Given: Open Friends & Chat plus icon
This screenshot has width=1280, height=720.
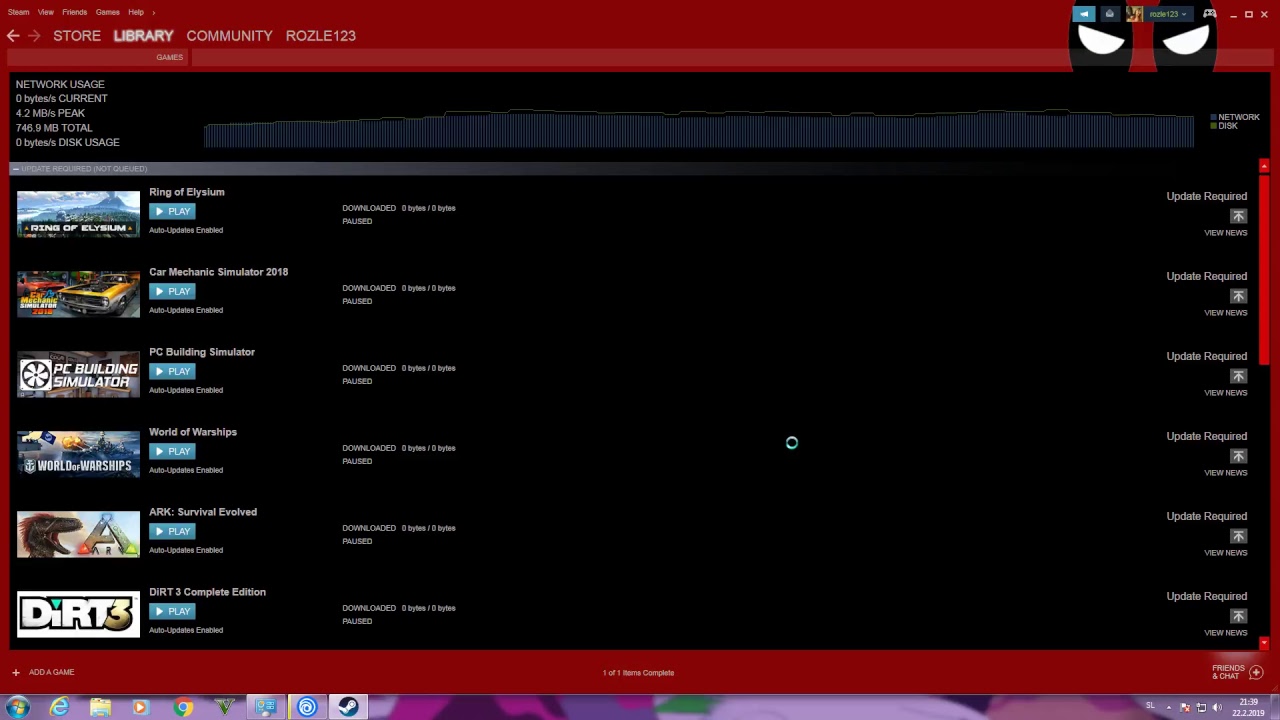Looking at the screenshot, I should point(1256,672).
